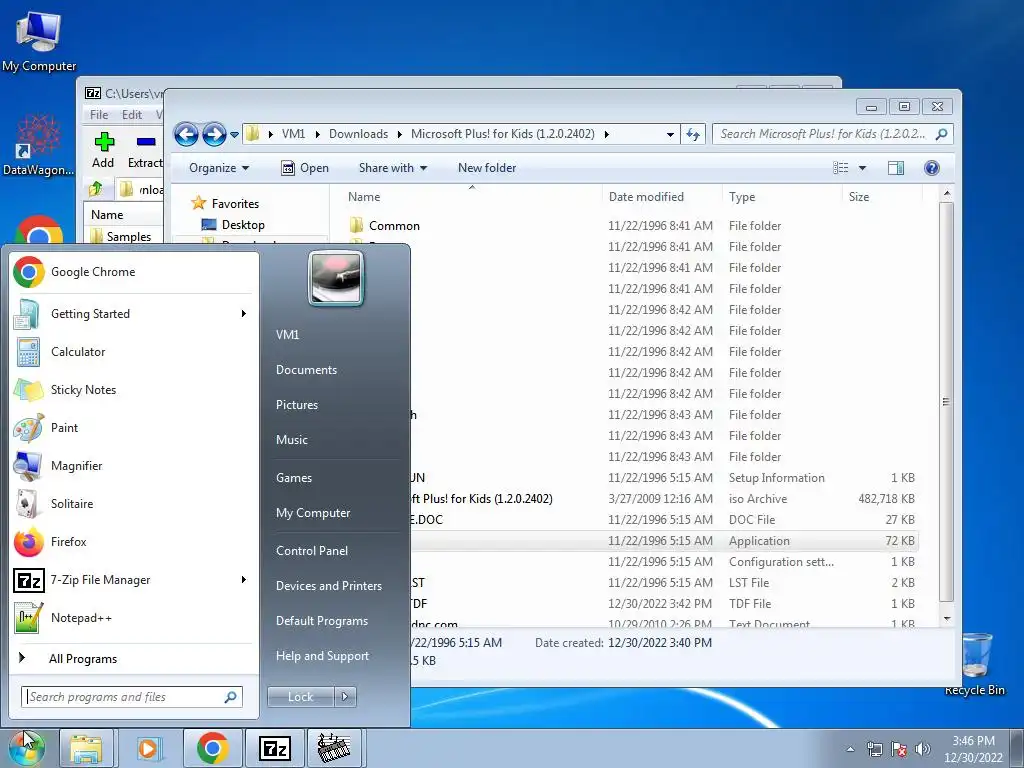This screenshot has width=1024, height=768.
Task: Focus Search Microsoft Plus! for Kids box
Action: pos(833,135)
